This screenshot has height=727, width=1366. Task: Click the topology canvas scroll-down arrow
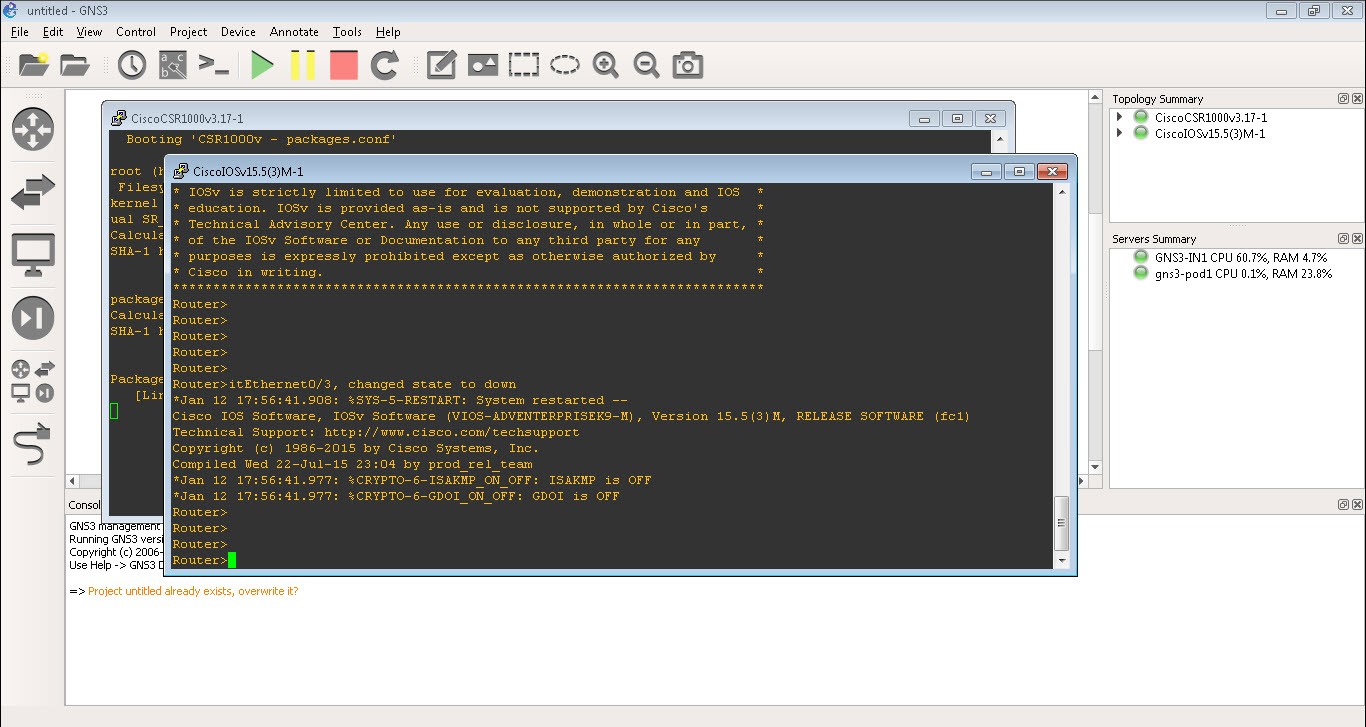(1095, 467)
